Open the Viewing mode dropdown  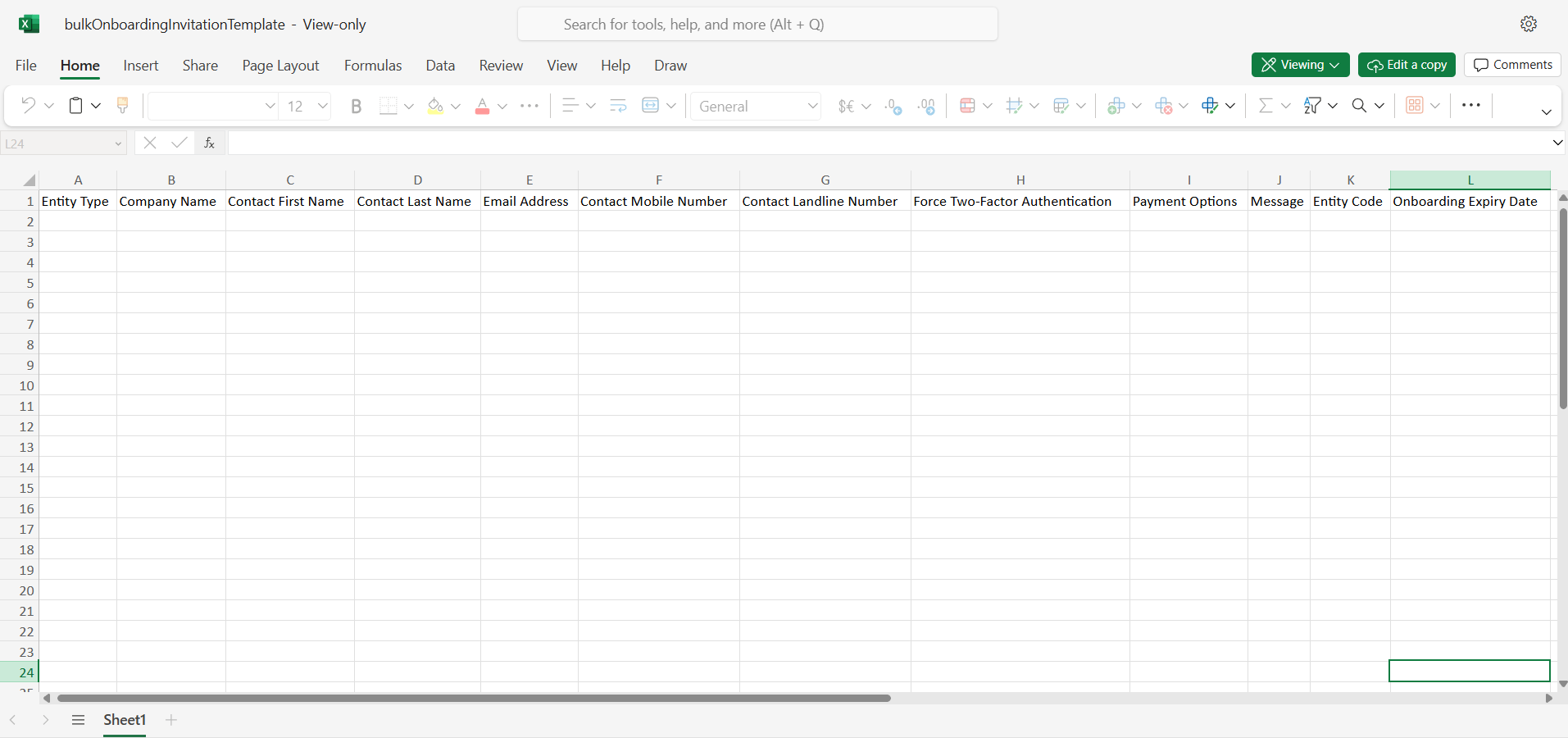pyautogui.click(x=1300, y=65)
